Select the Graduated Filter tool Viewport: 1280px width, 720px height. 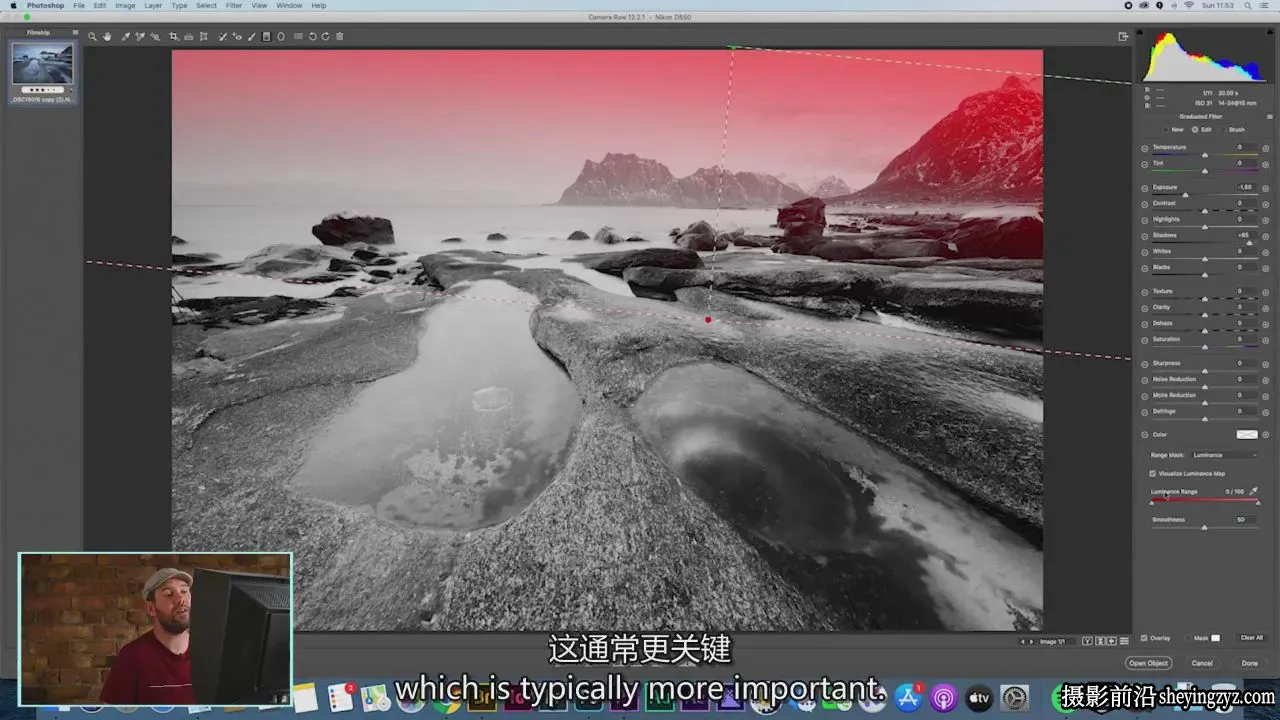pos(266,36)
